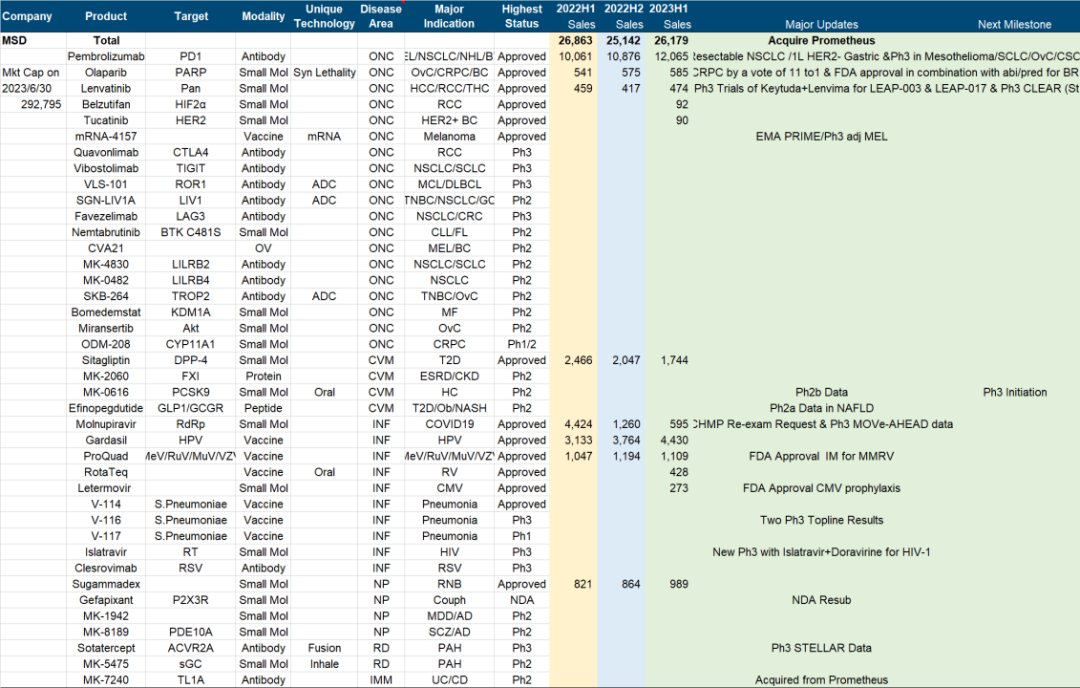The height and width of the screenshot is (688, 1080).
Task: Select the Sugammadex product cell
Action: tap(106, 583)
